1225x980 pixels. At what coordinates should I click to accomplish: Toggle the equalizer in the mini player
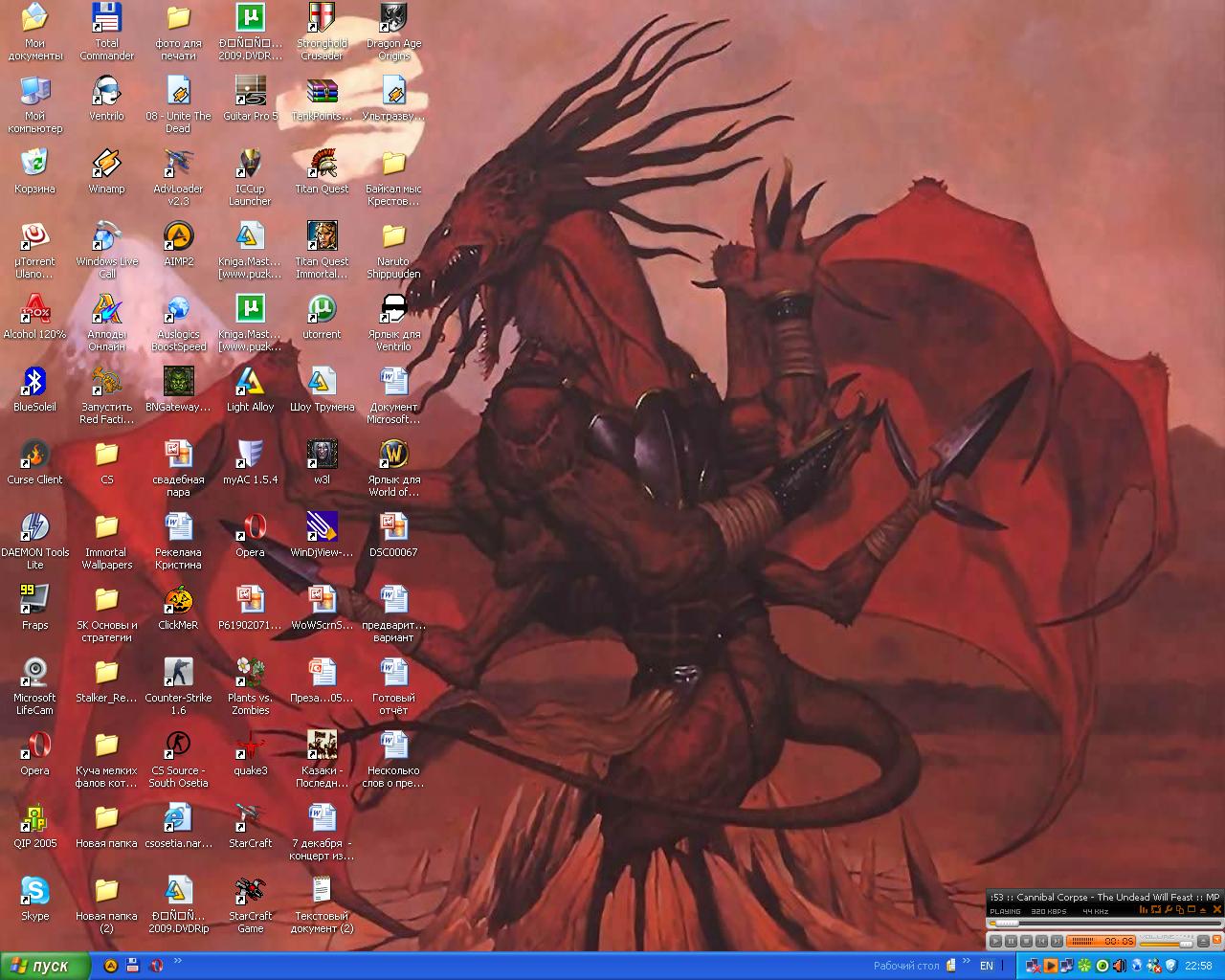pyautogui.click(x=1143, y=909)
